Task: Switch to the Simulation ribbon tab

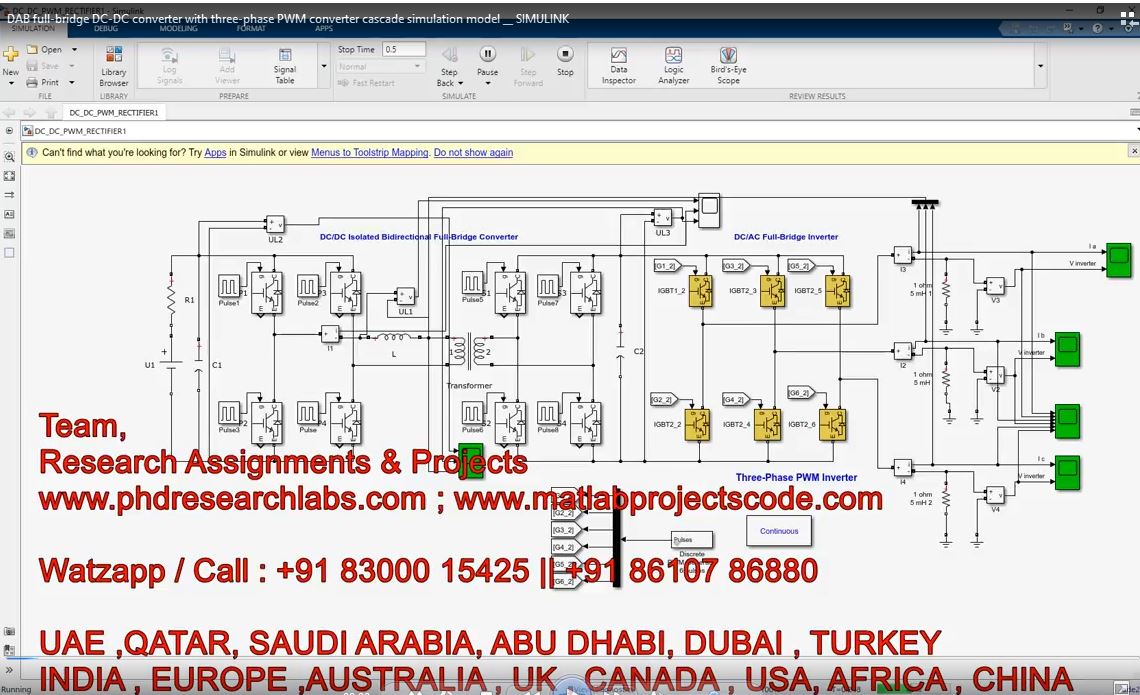Action: (33, 28)
